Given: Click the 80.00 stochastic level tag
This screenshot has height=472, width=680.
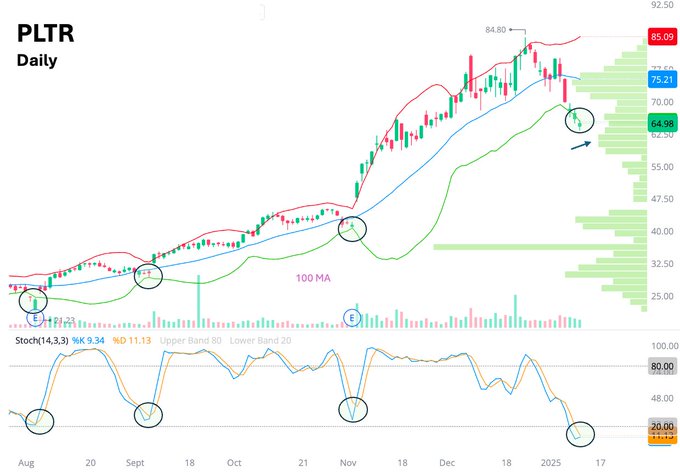Looking at the screenshot, I should [x=662, y=366].
